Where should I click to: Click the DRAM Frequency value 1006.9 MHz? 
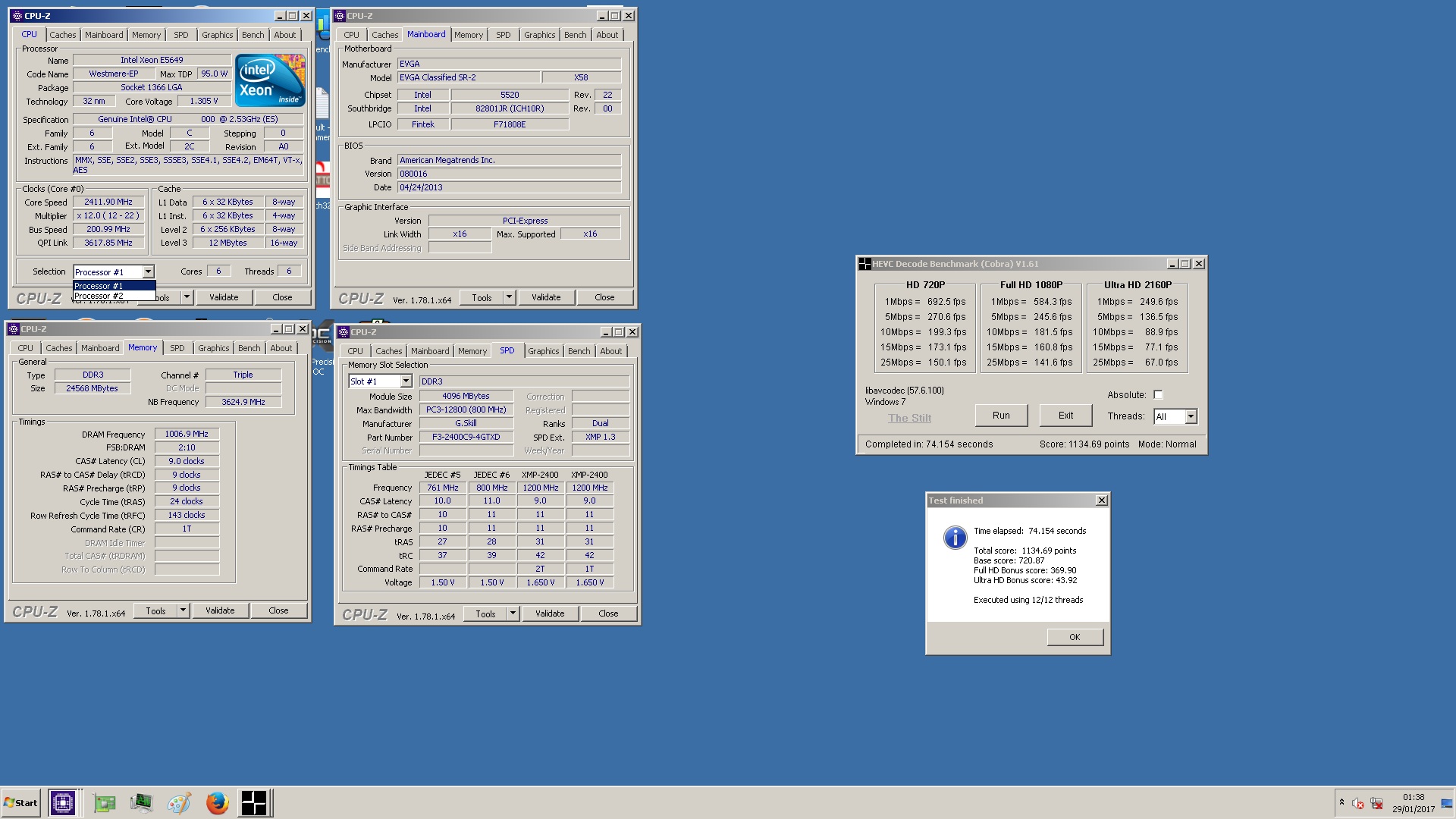187,434
